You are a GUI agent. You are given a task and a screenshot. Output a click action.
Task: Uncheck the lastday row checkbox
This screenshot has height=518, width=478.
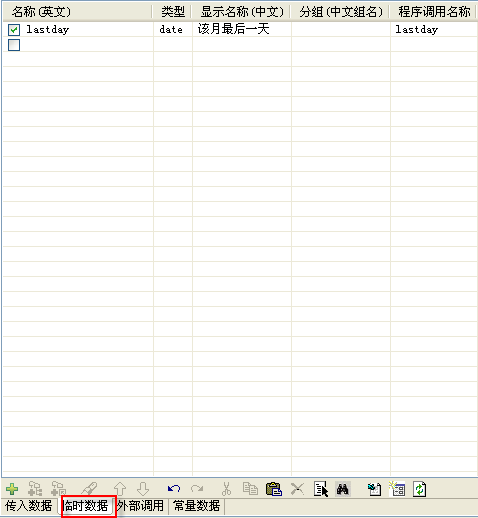(x=14, y=30)
